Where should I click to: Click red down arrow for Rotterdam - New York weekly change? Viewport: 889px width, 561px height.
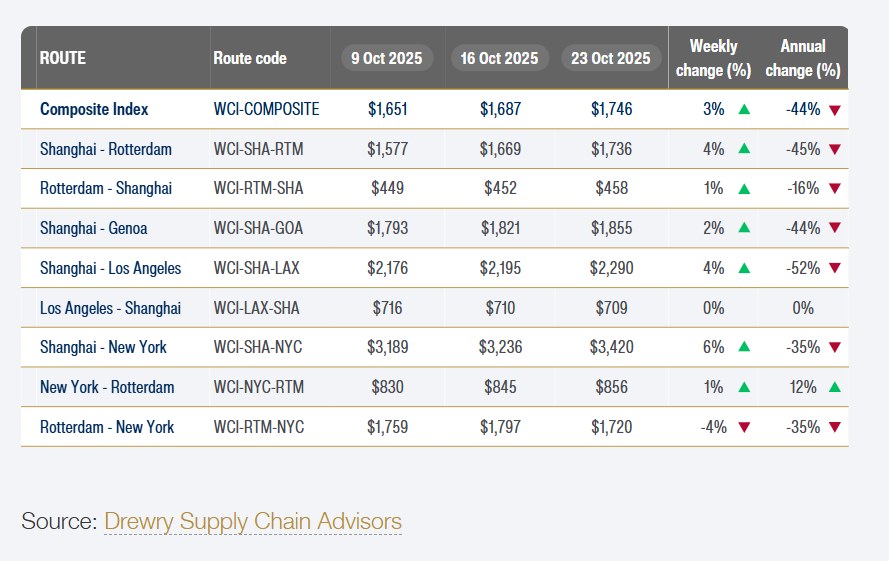click(744, 427)
